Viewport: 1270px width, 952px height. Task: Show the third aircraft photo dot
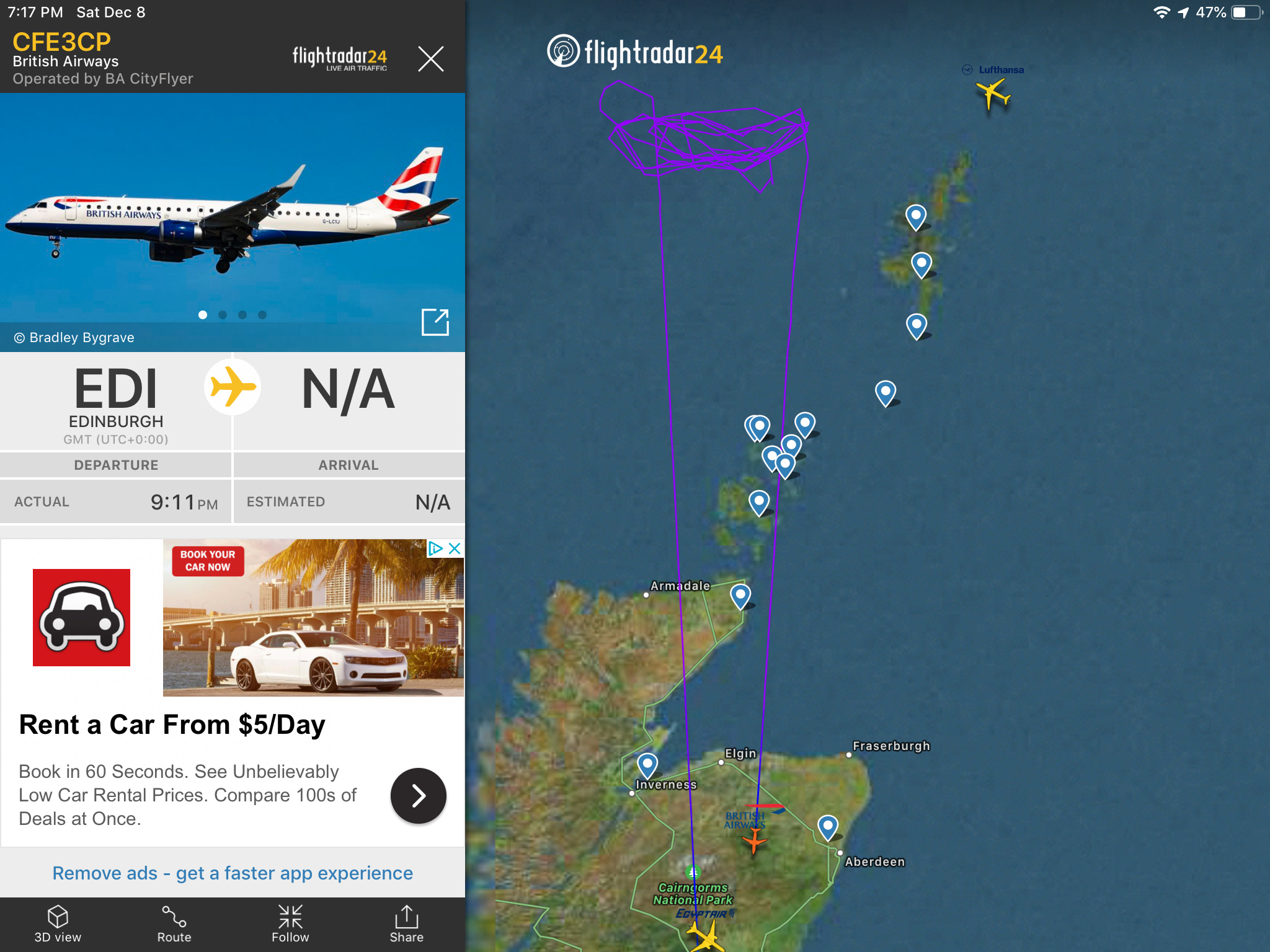tap(242, 315)
